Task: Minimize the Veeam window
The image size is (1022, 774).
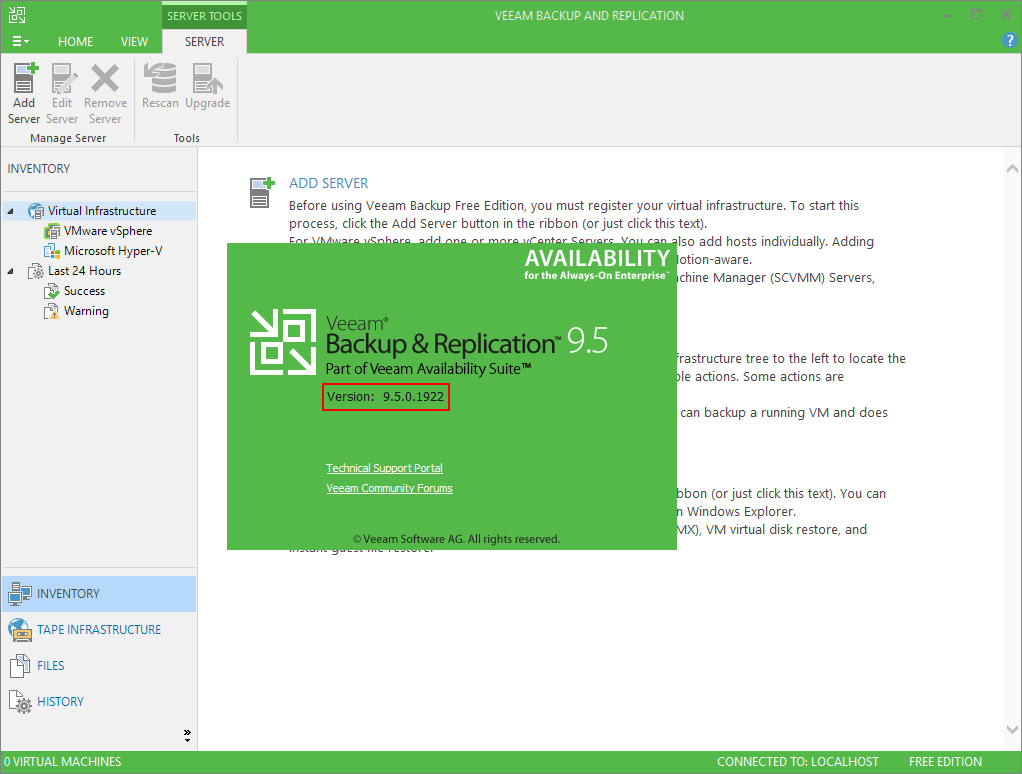Action: 947,14
